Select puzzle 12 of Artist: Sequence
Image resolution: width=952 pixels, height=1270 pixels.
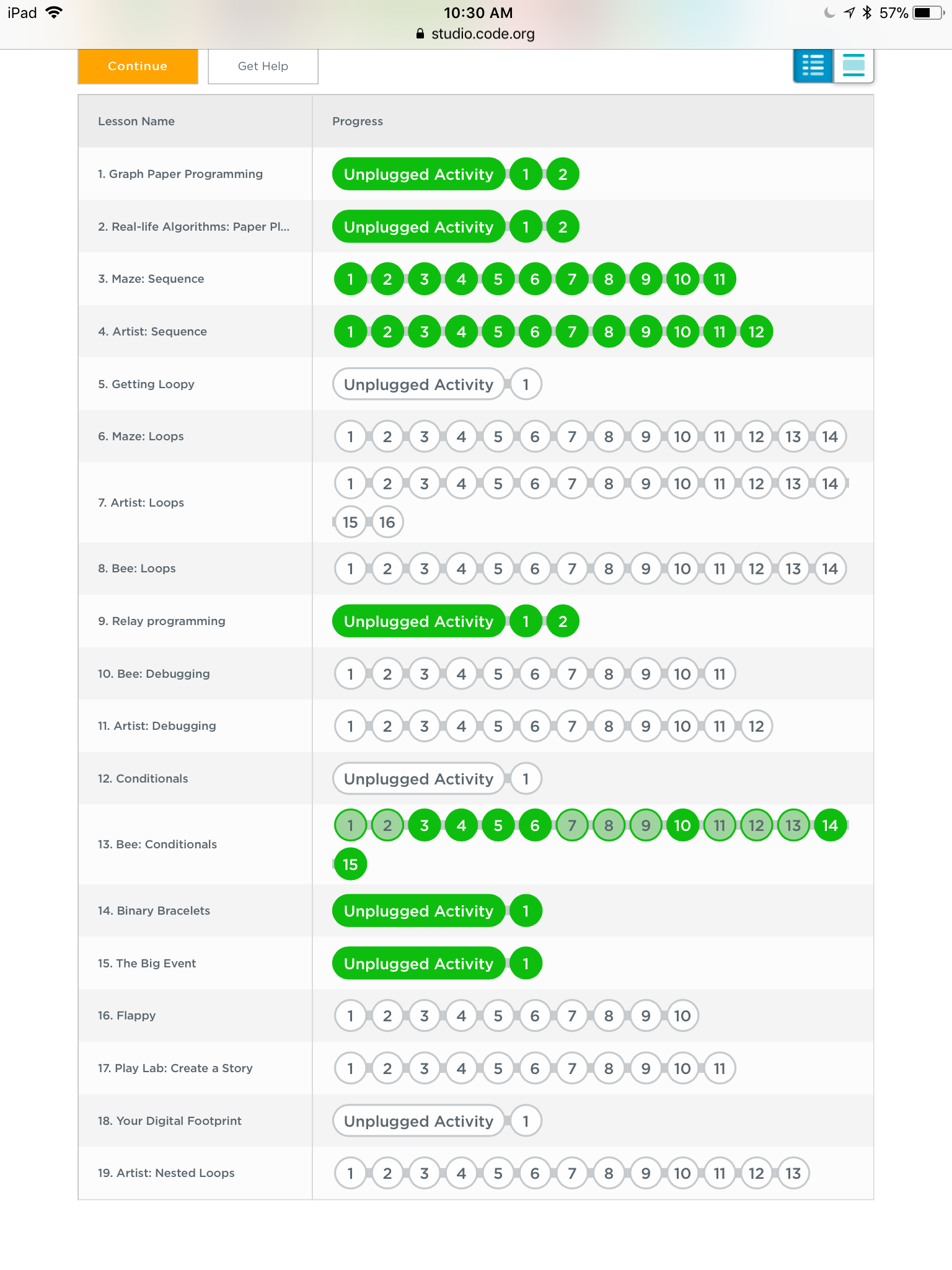[756, 332]
